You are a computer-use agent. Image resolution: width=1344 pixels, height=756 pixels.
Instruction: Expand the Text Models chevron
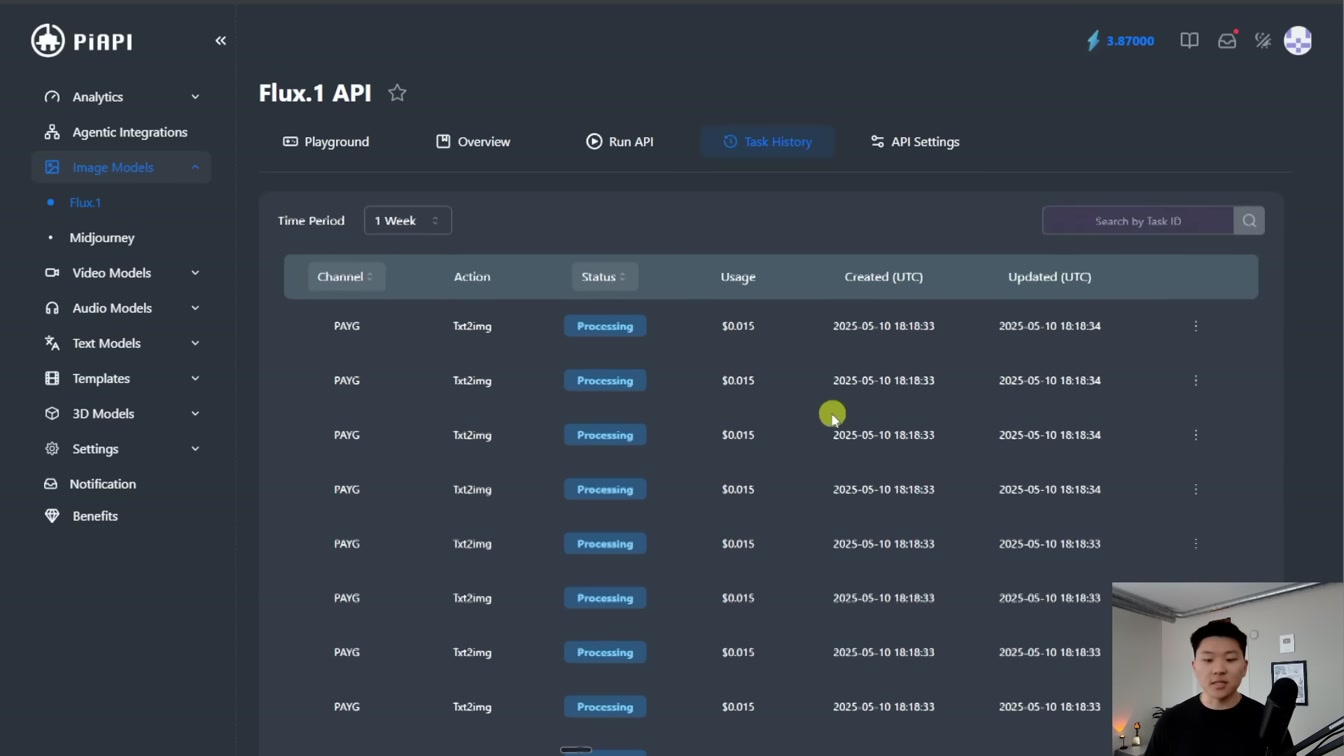pyautogui.click(x=195, y=343)
